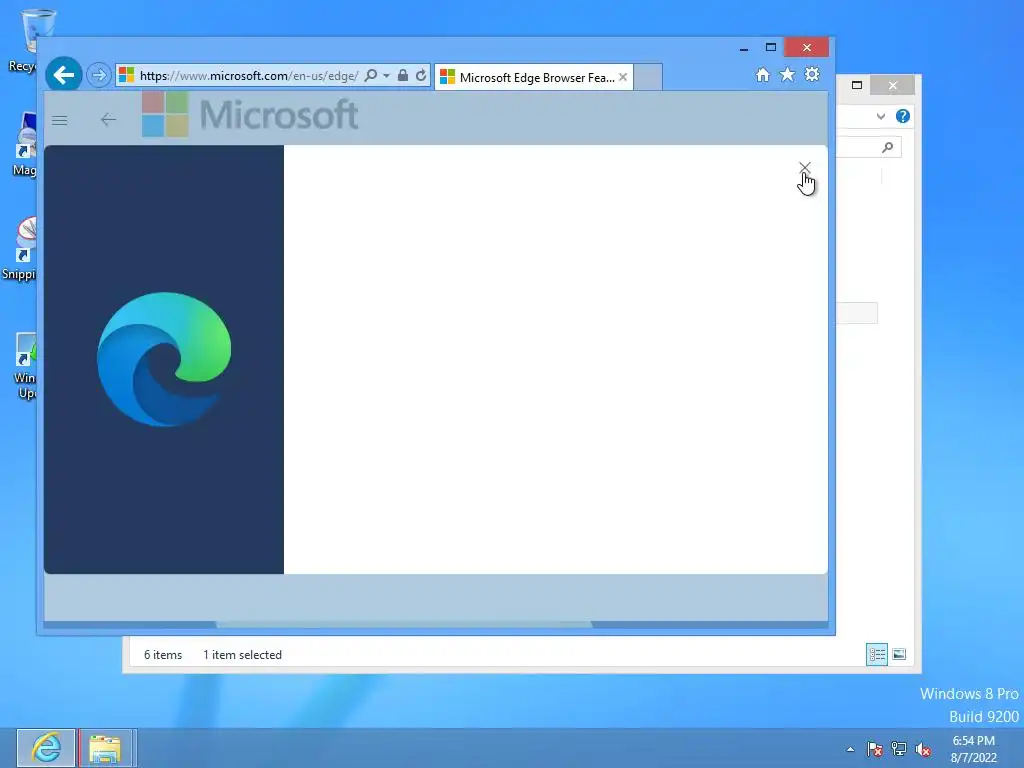Click the network icon in system tray
This screenshot has width=1024, height=768.
point(899,749)
